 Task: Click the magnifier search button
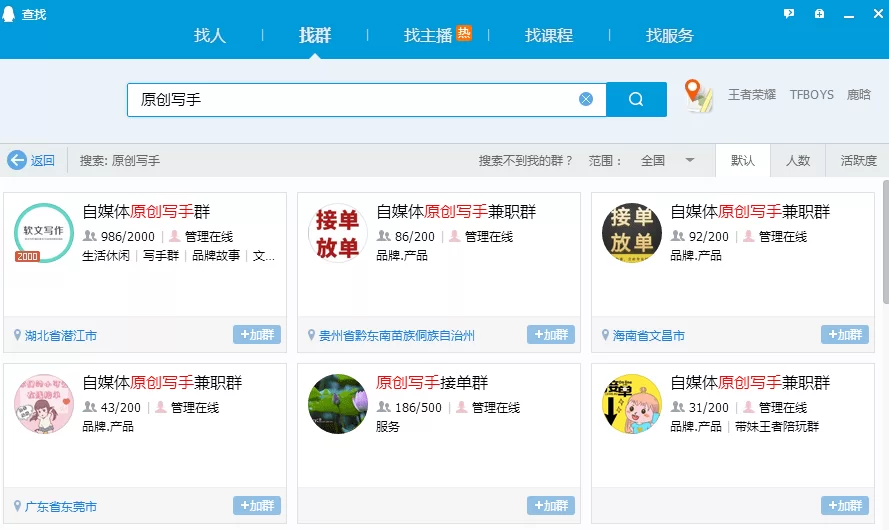tap(636, 99)
